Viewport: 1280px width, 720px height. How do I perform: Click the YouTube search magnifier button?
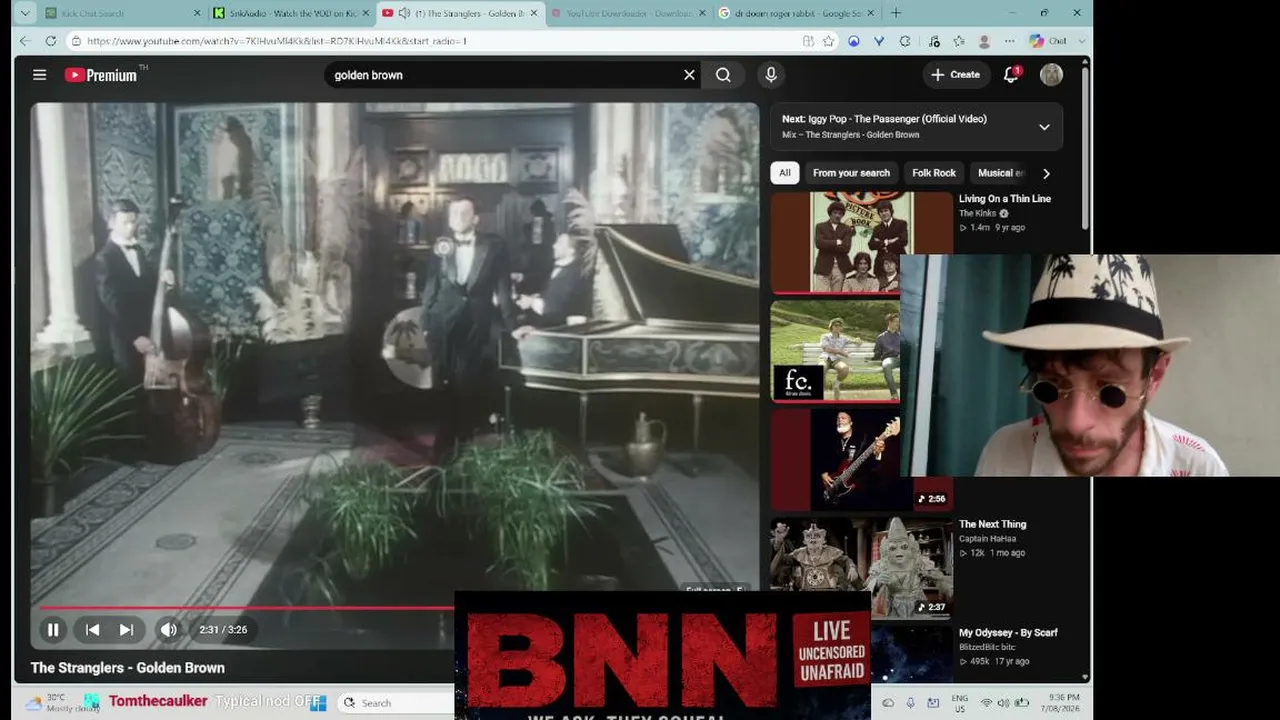(723, 75)
